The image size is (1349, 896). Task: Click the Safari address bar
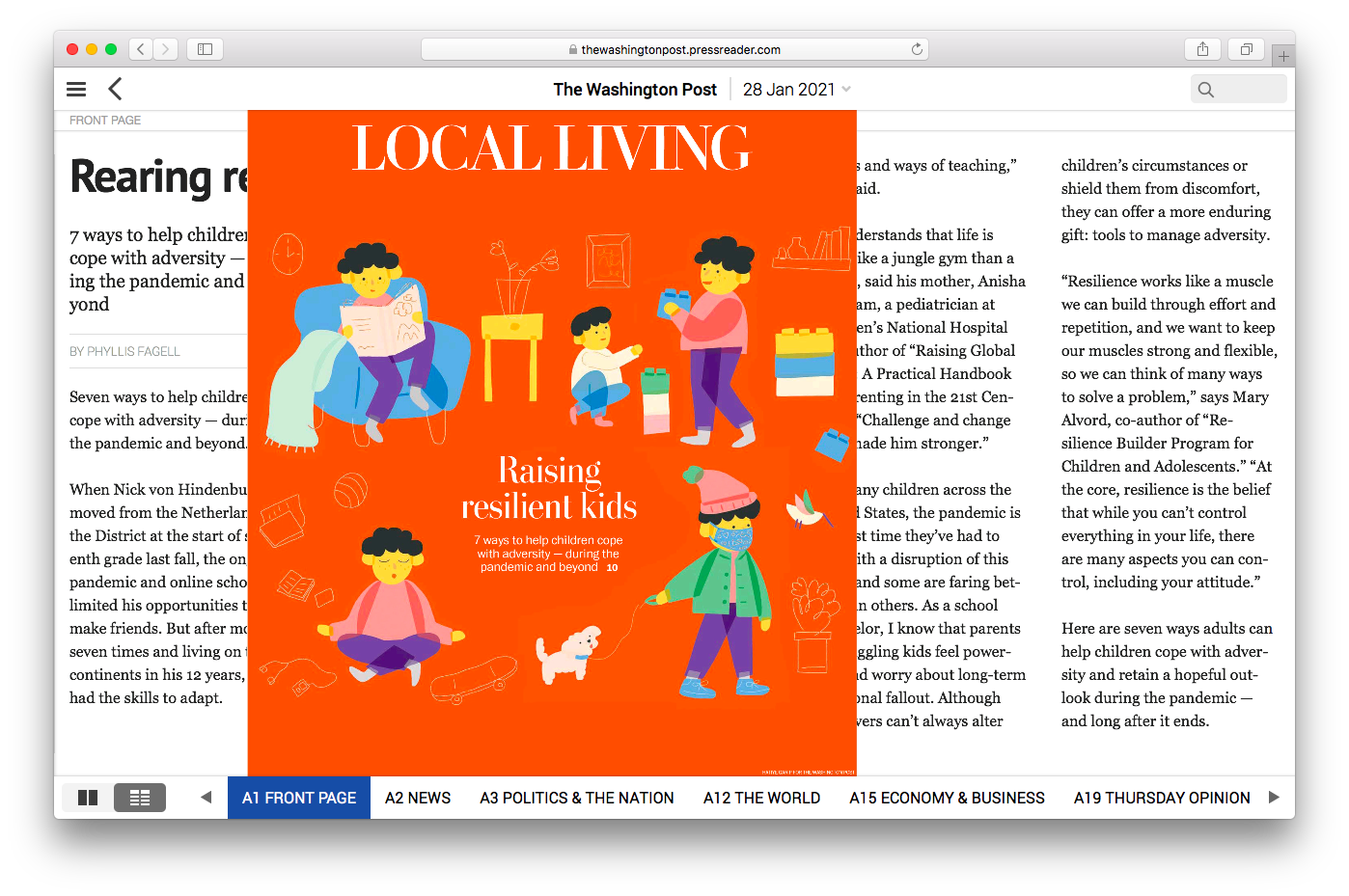coord(674,49)
